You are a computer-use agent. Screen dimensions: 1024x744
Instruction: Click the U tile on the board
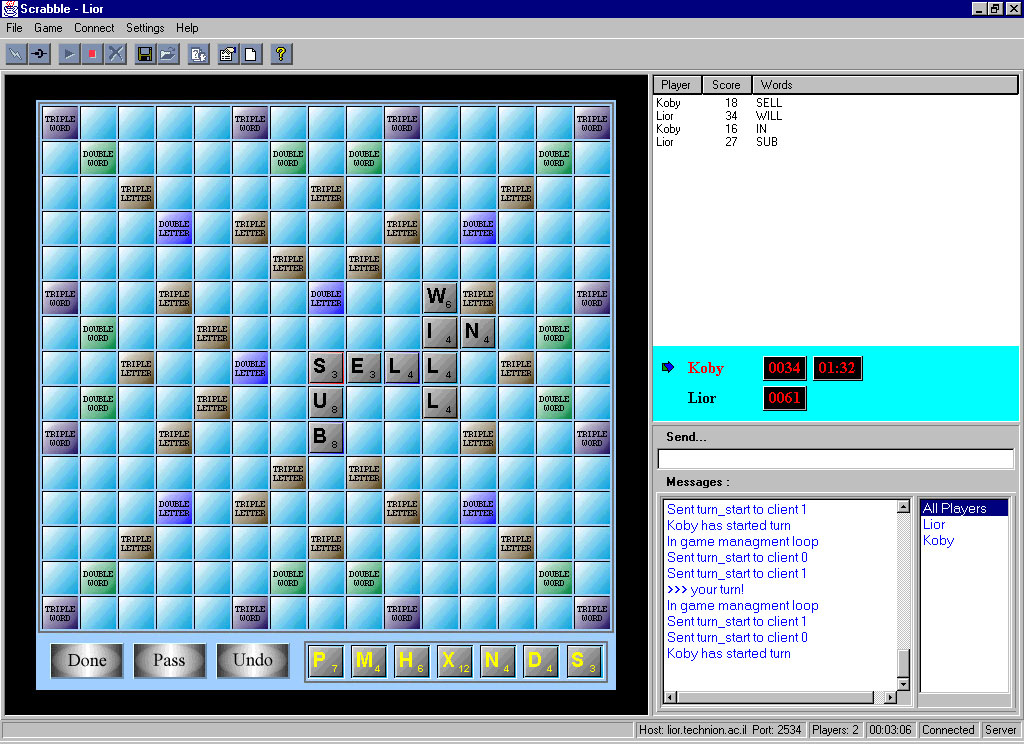click(x=326, y=402)
